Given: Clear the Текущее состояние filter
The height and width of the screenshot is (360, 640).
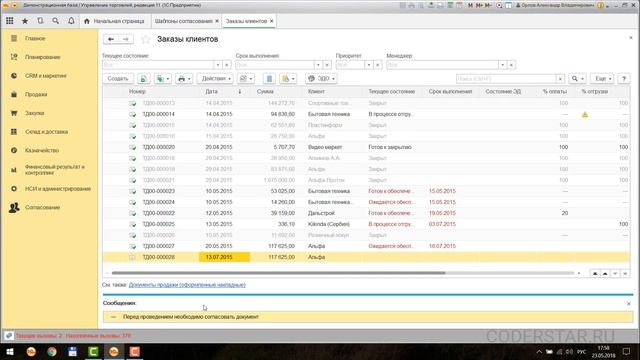Looking at the screenshot, I should (227, 65).
